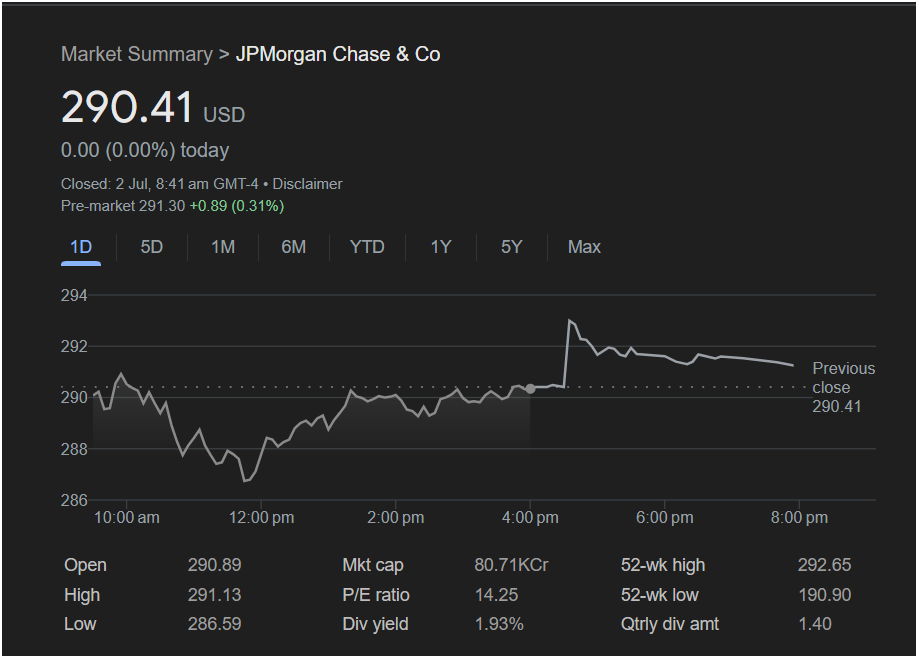Open the 1M chart range

pos(223,247)
